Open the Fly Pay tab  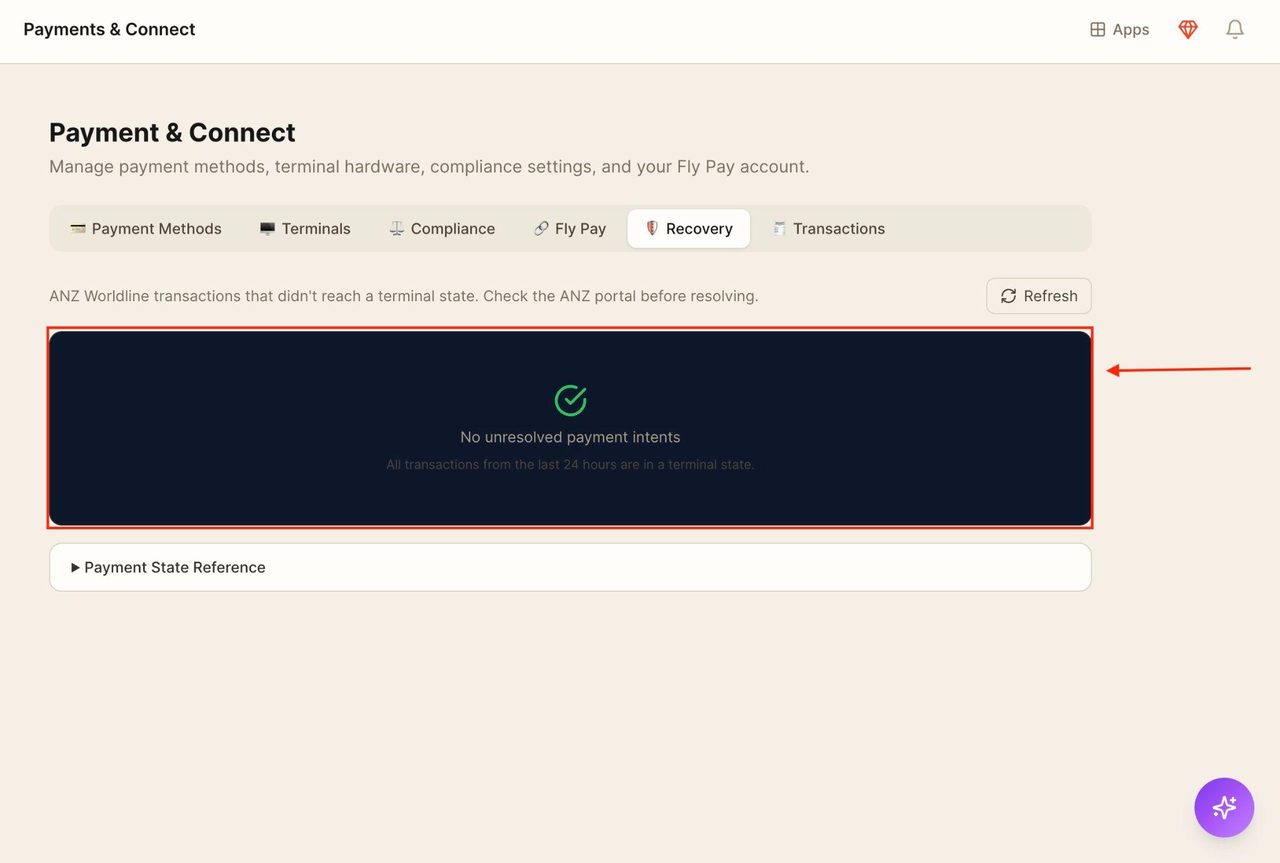coord(570,228)
